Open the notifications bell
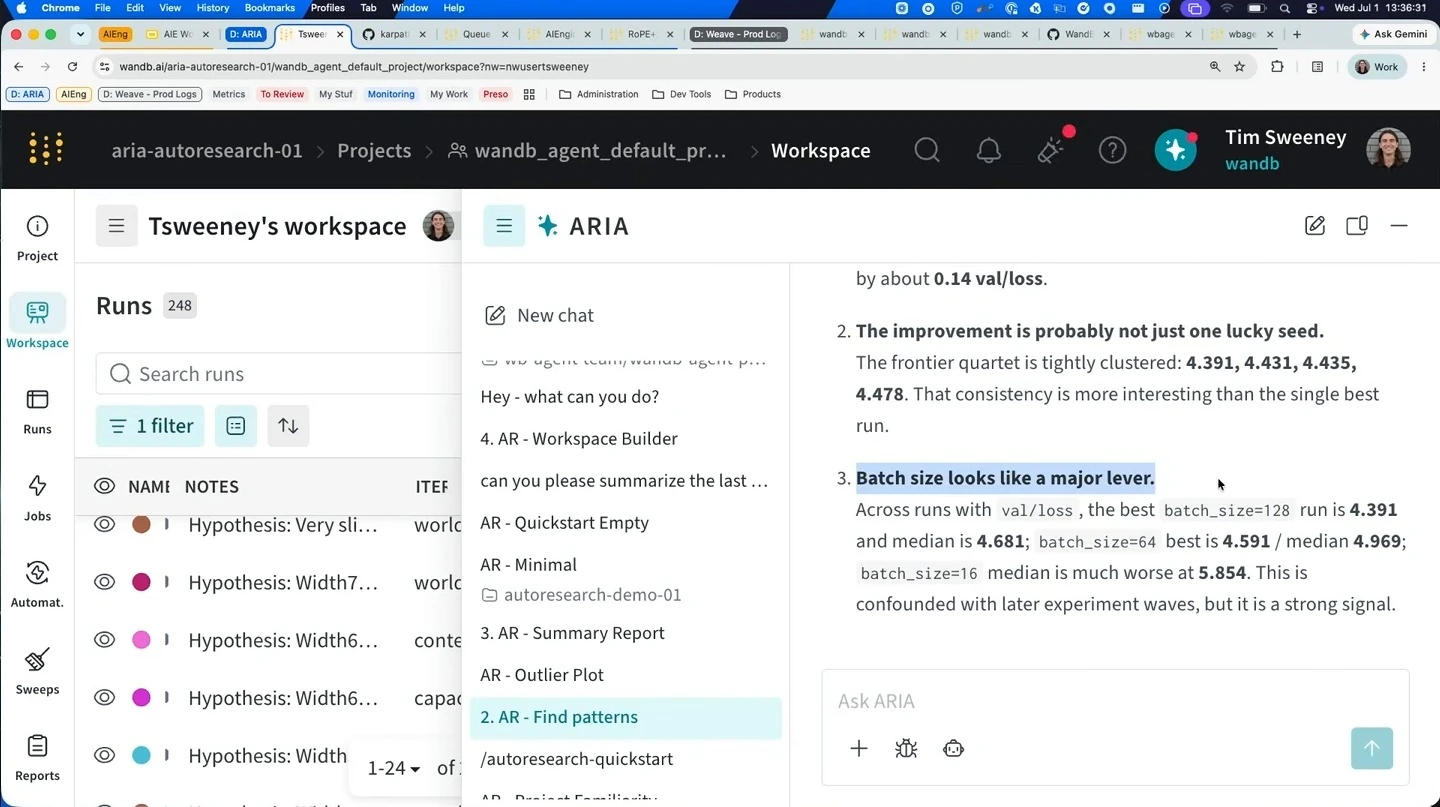The height and width of the screenshot is (807, 1440). pyautogui.click(x=989, y=150)
